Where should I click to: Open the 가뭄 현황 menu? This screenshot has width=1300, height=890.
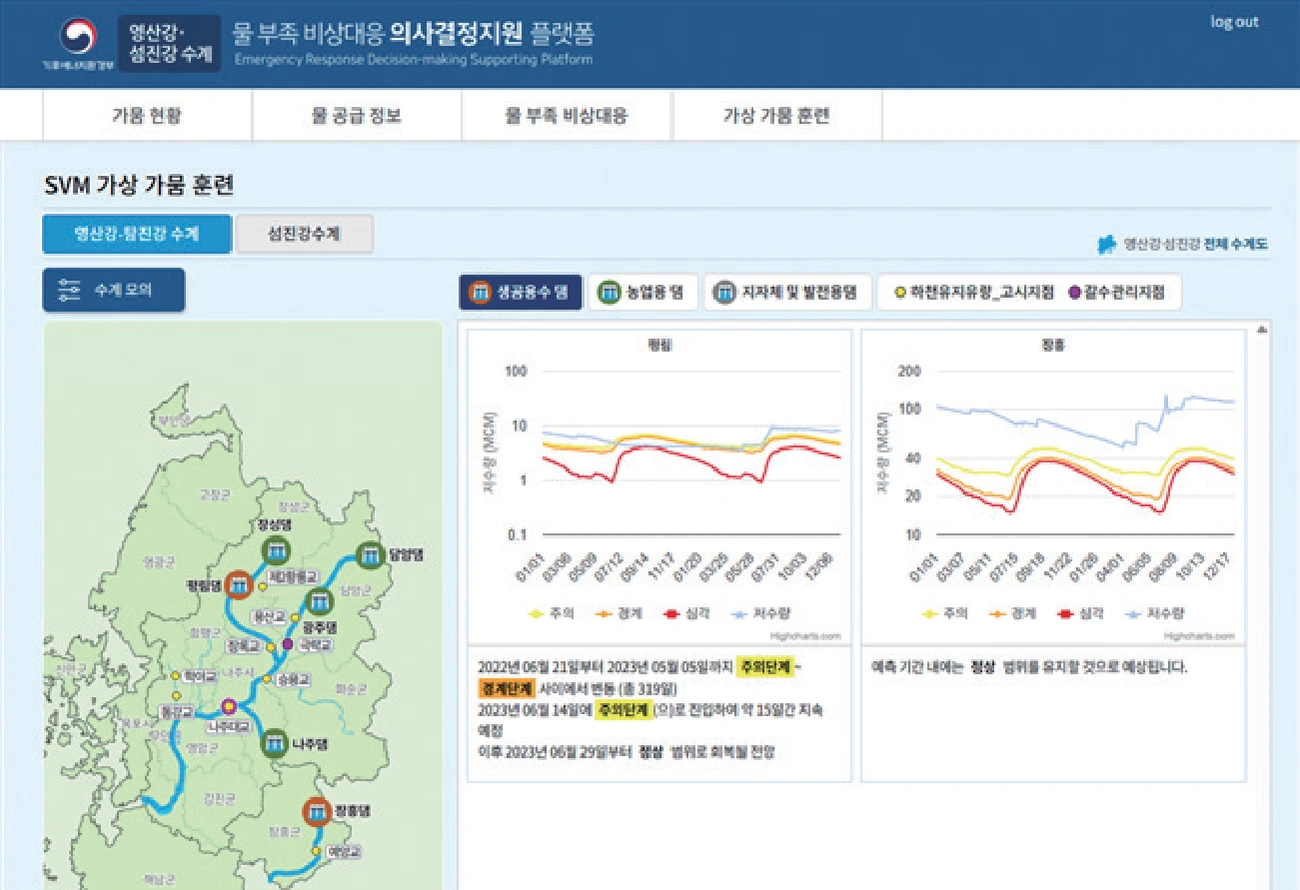click(x=147, y=116)
